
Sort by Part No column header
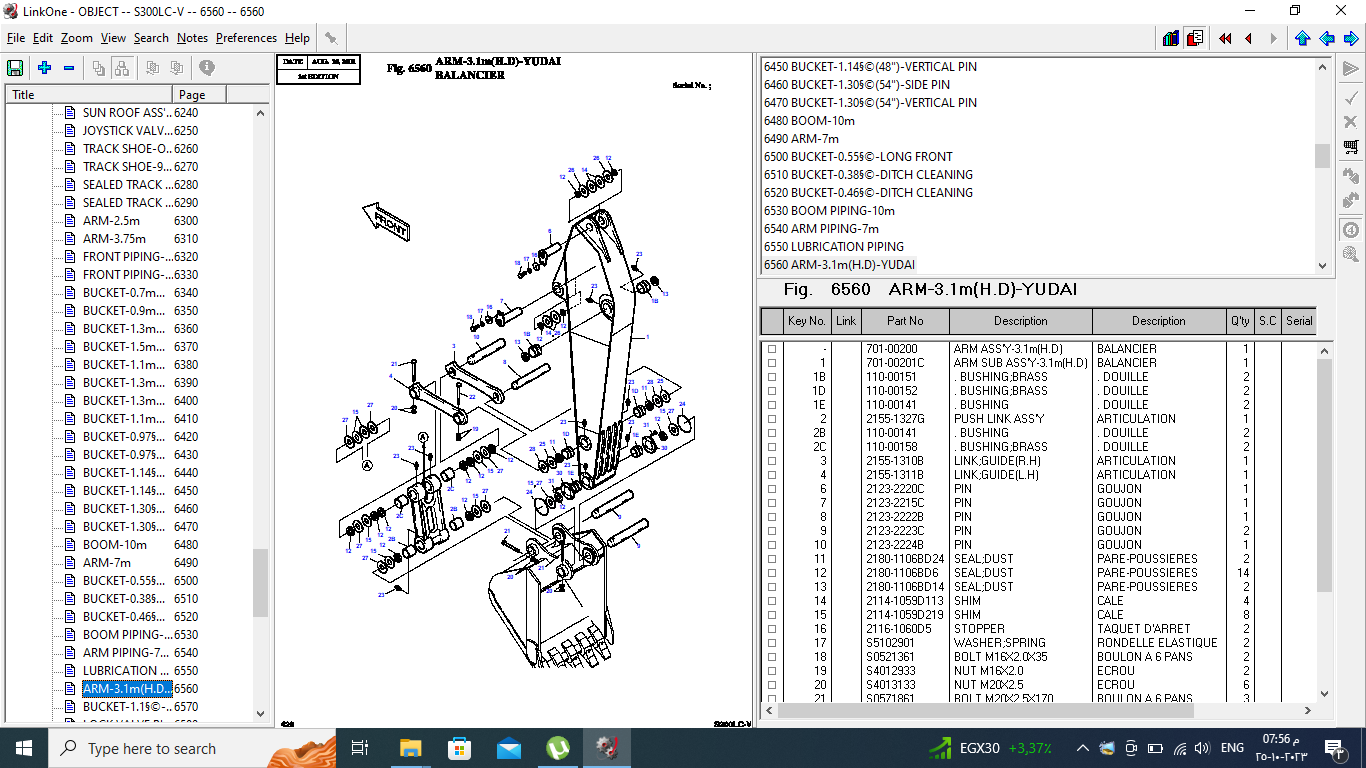tap(905, 321)
